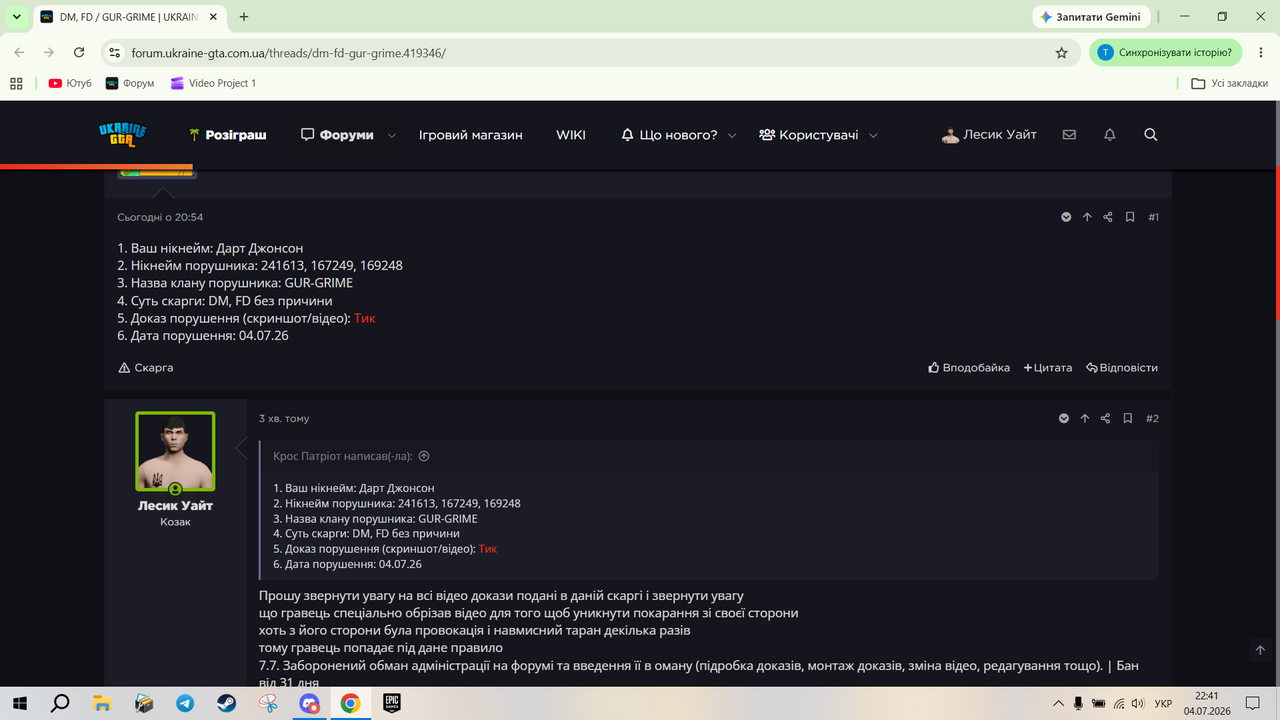Bookmark post #2
Image resolution: width=1280 pixels, height=720 pixels.
(1128, 418)
